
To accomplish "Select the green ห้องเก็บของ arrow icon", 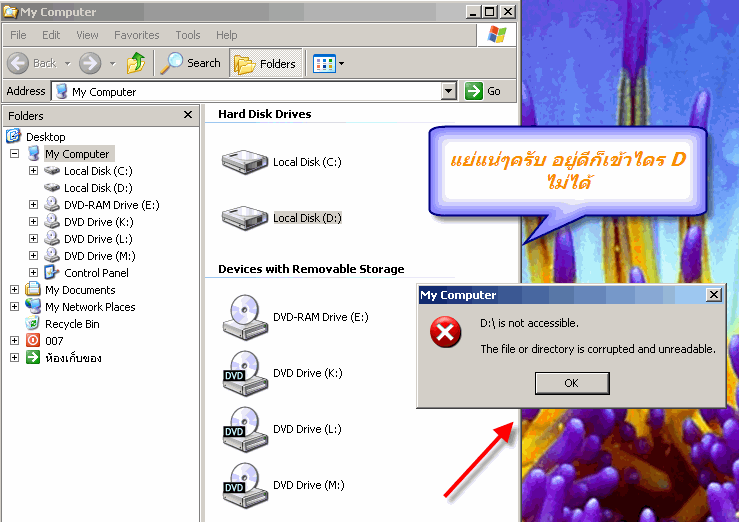I will 33,357.
